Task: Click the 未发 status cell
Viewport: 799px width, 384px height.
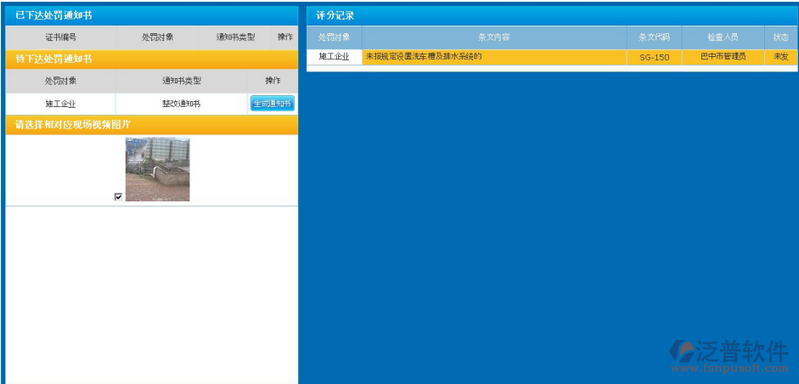Action: pyautogui.click(x=781, y=57)
